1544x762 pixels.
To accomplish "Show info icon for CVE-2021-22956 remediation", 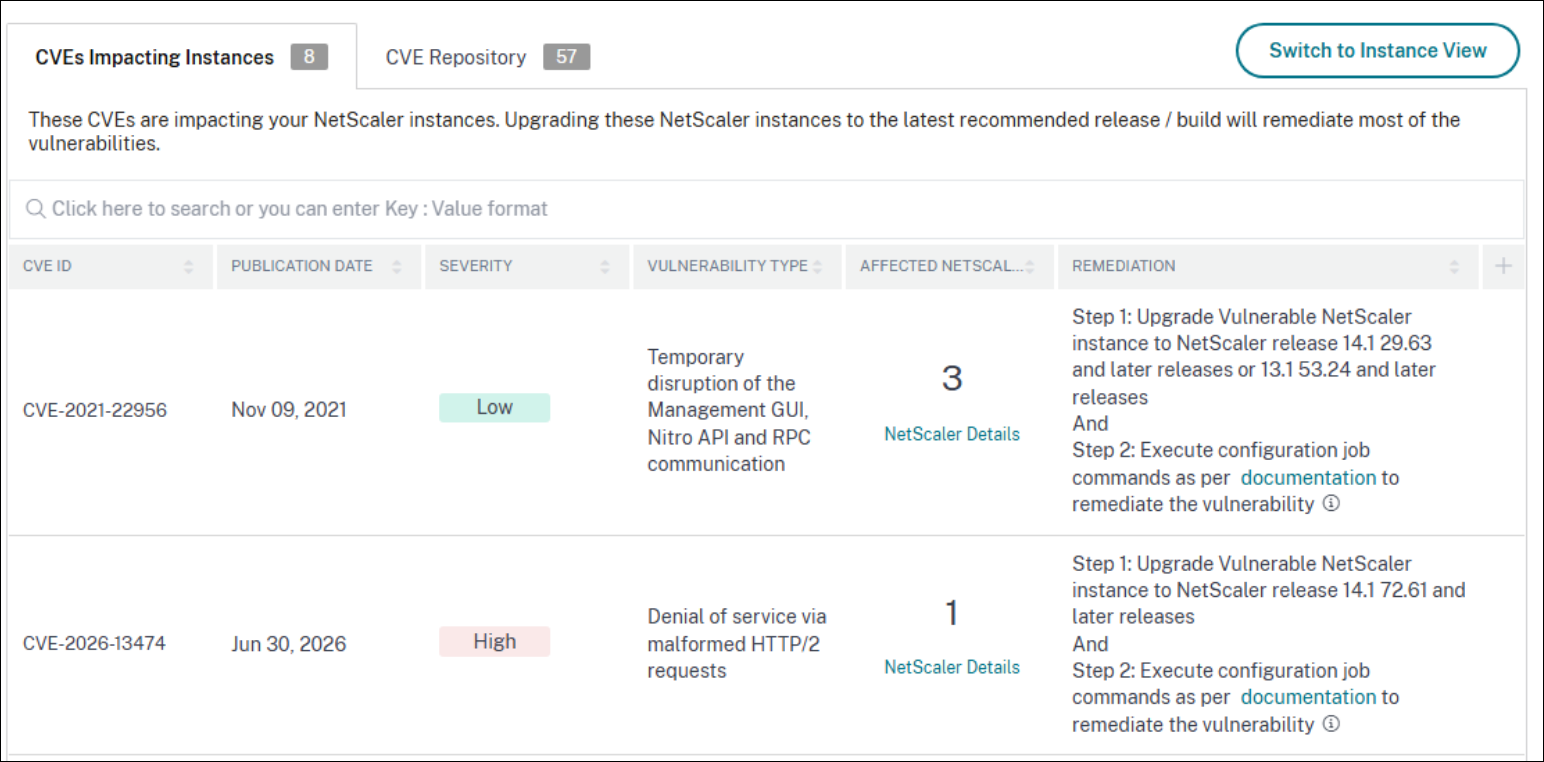I will coord(1331,503).
